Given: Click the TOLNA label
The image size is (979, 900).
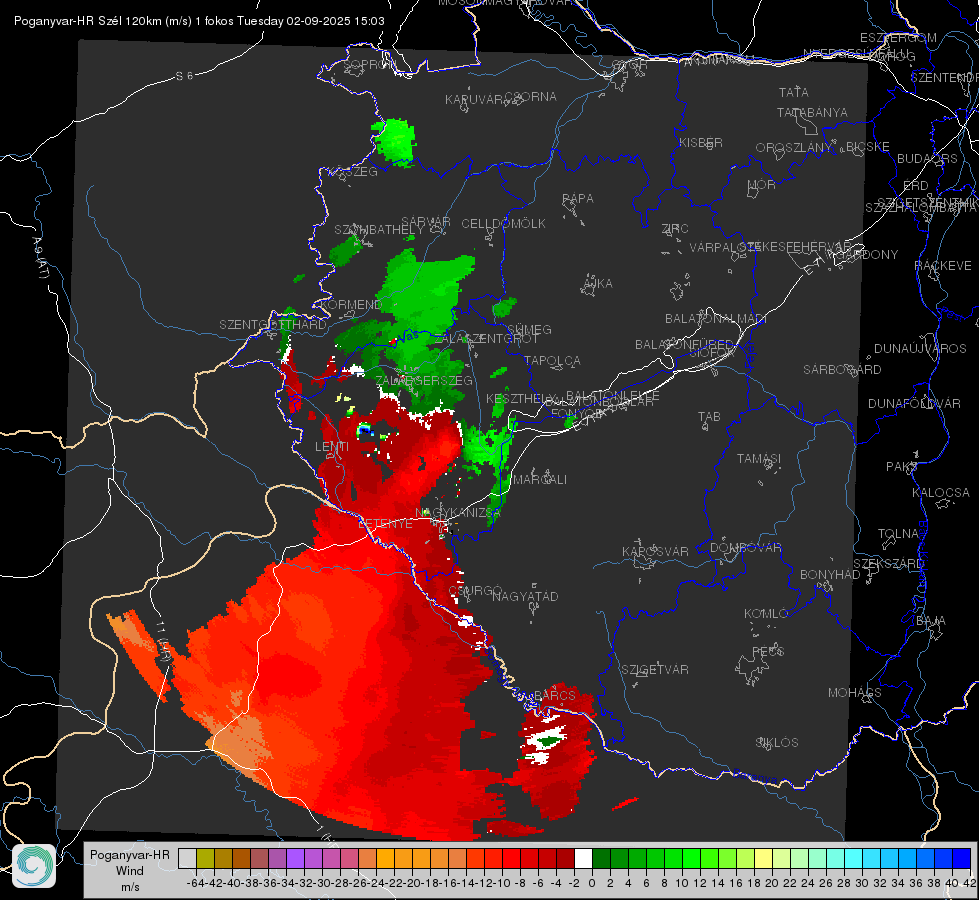Looking at the screenshot, I should tap(898, 534).
